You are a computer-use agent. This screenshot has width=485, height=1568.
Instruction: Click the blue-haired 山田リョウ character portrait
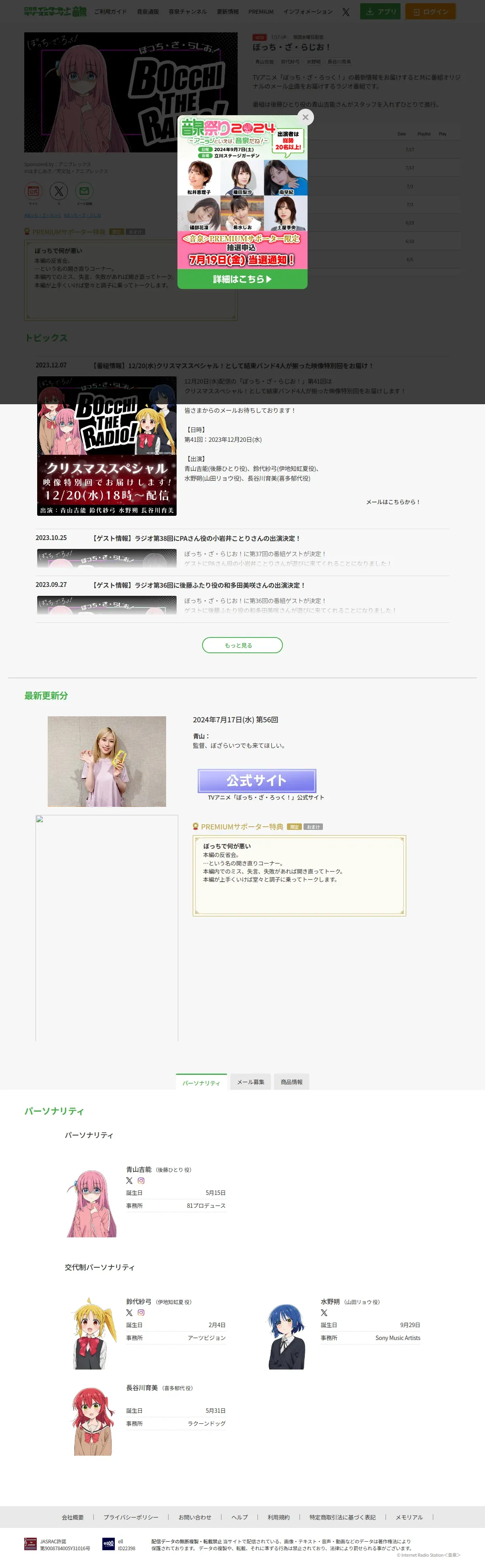tap(286, 1336)
